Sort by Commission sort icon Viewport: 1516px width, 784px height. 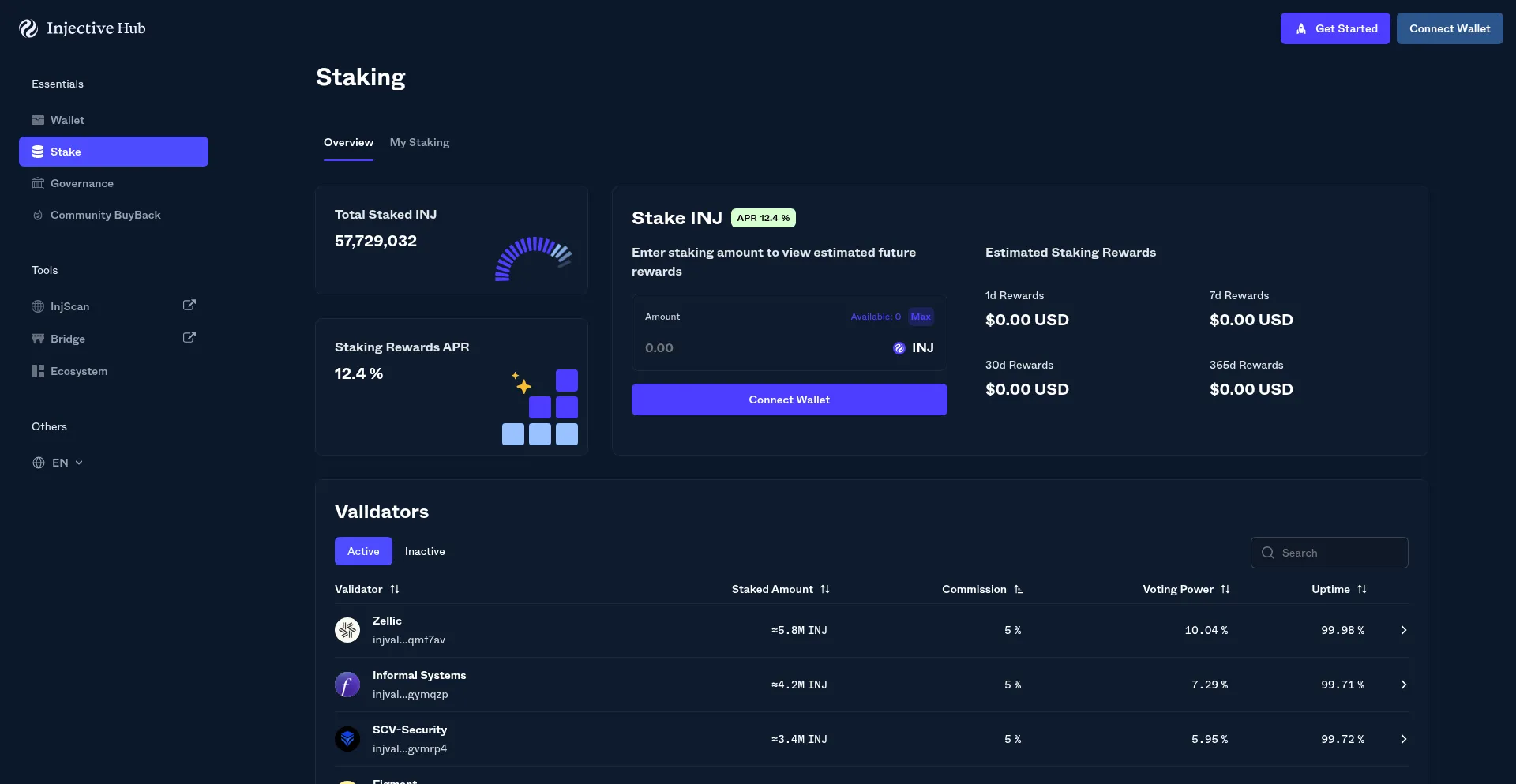click(1019, 589)
